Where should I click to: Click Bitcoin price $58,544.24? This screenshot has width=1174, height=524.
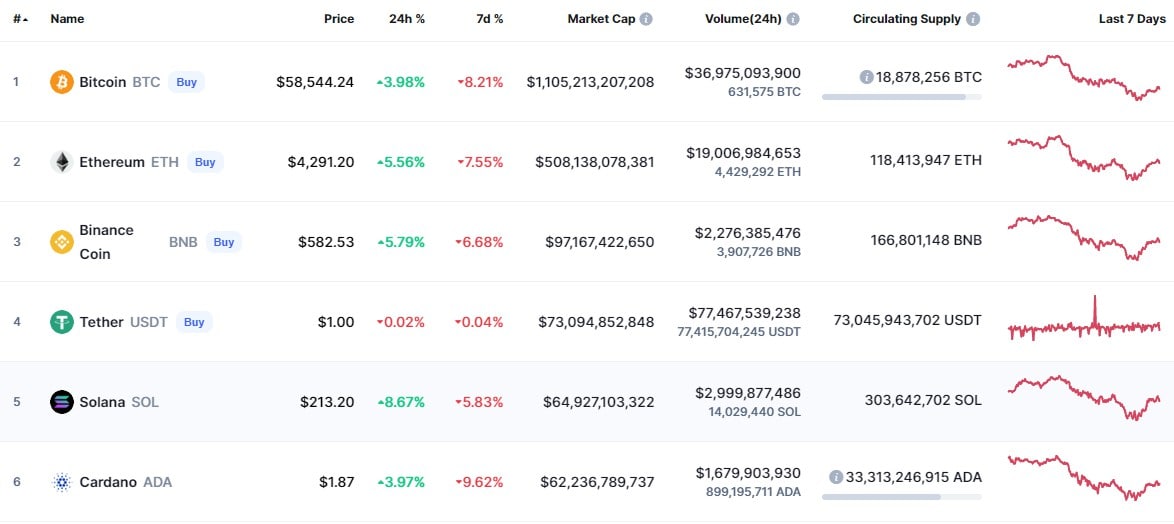(315, 82)
